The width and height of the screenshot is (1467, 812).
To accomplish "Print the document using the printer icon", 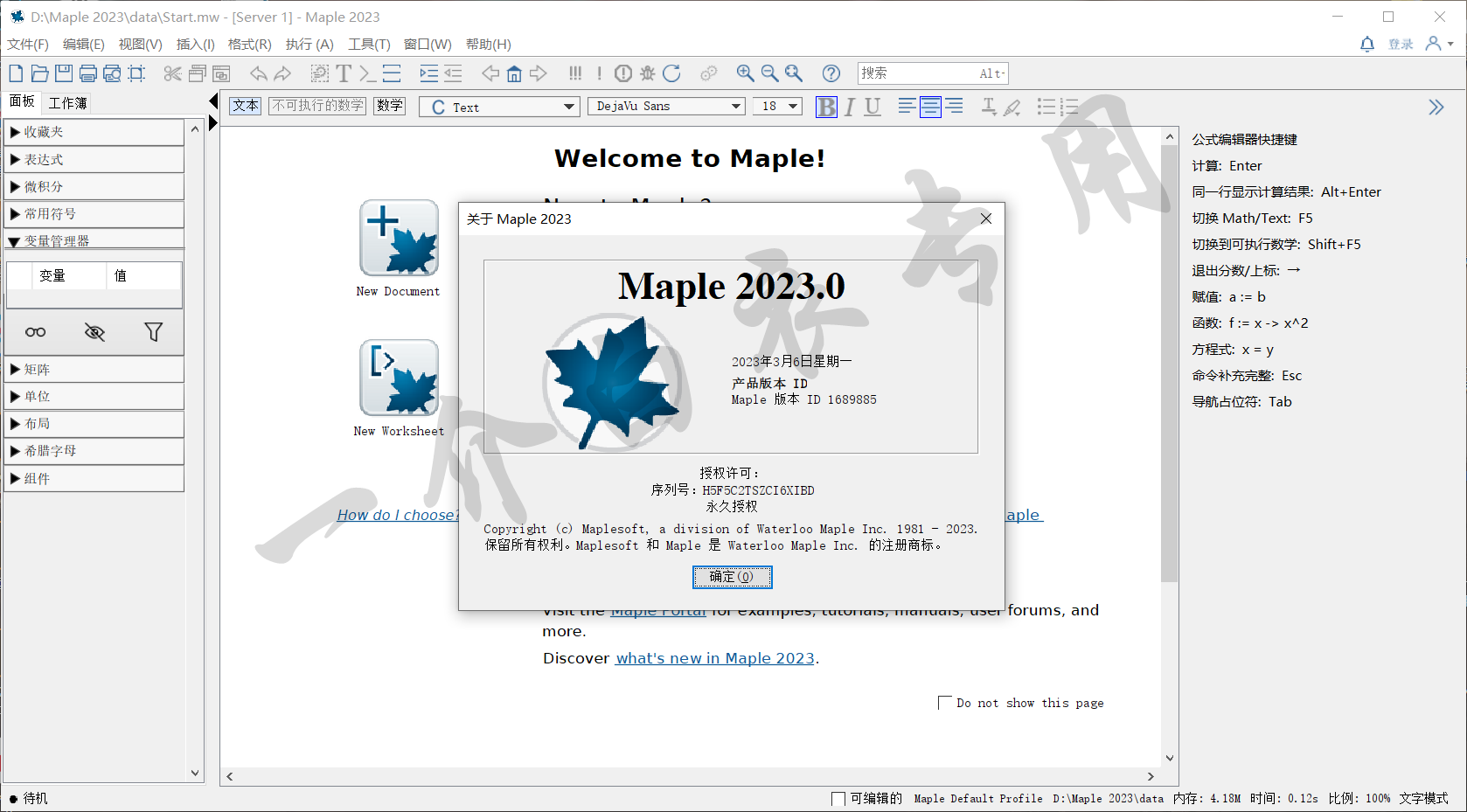I will point(88,73).
